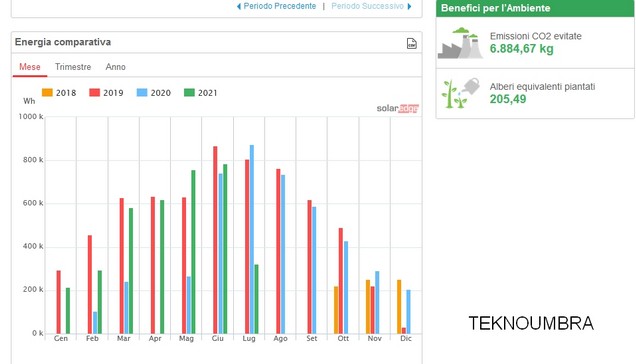Click the Alberi equivalenti piantati label
The image size is (636, 364).
point(542,86)
